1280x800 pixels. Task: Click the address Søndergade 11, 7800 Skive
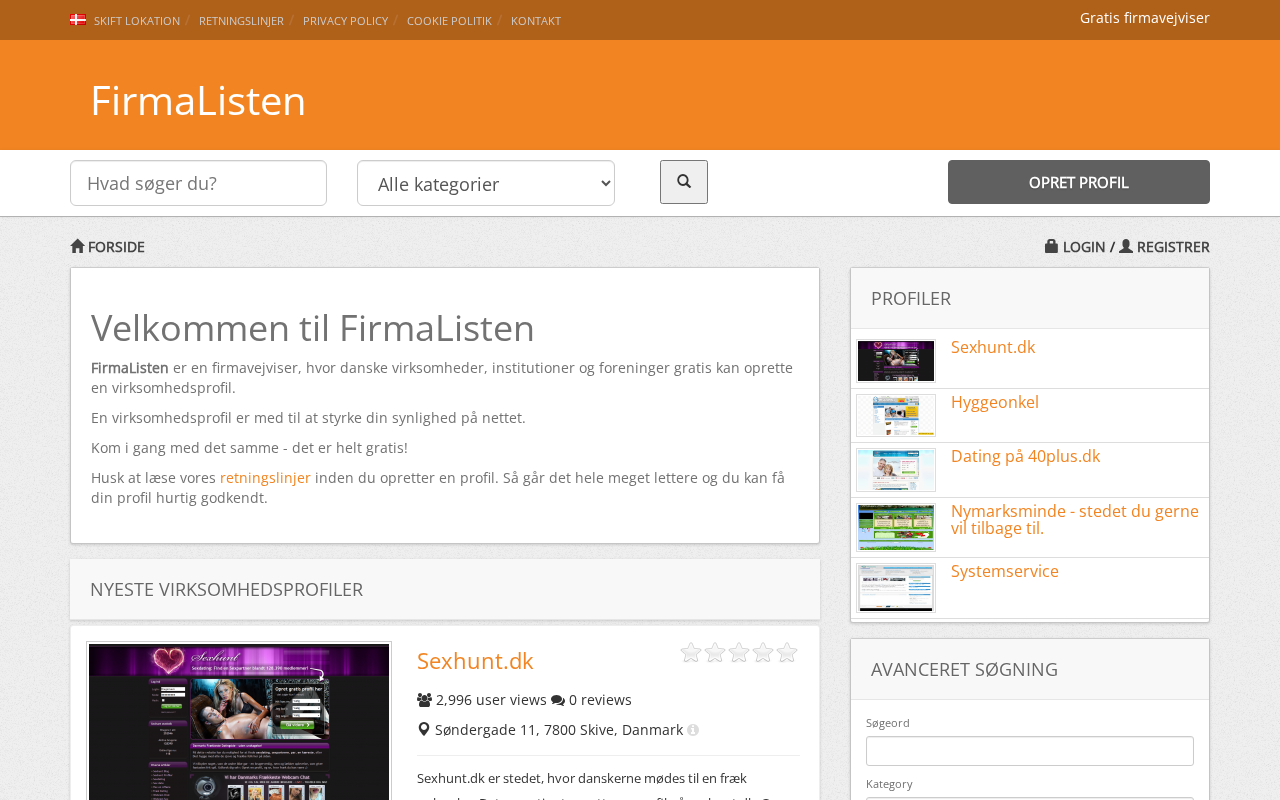559,730
